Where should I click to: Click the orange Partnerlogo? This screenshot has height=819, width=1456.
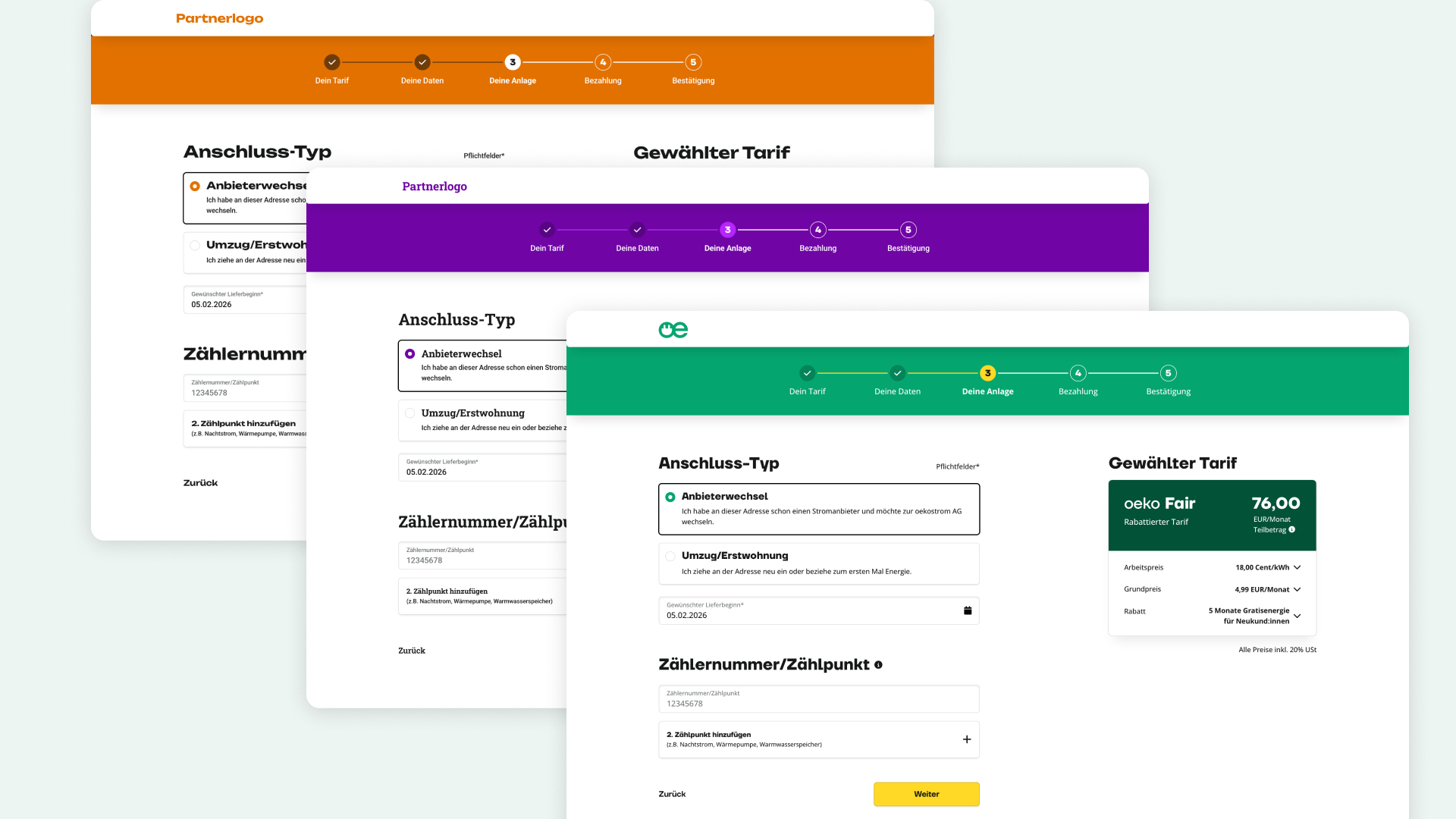(219, 18)
